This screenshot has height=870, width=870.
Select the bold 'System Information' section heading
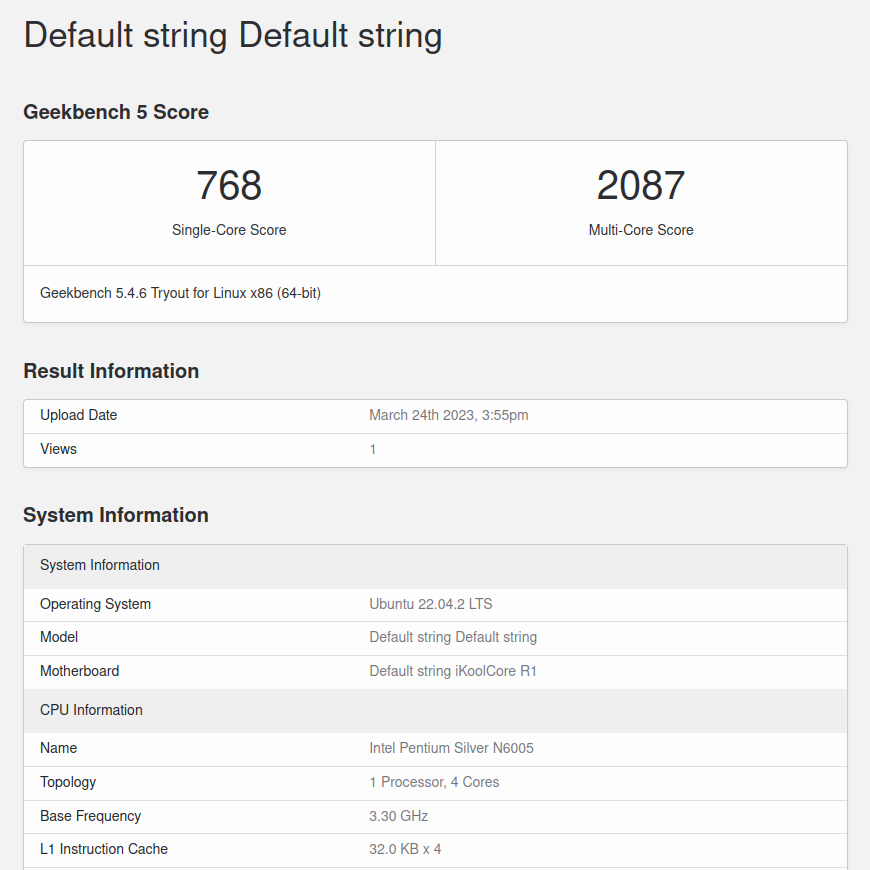116,515
